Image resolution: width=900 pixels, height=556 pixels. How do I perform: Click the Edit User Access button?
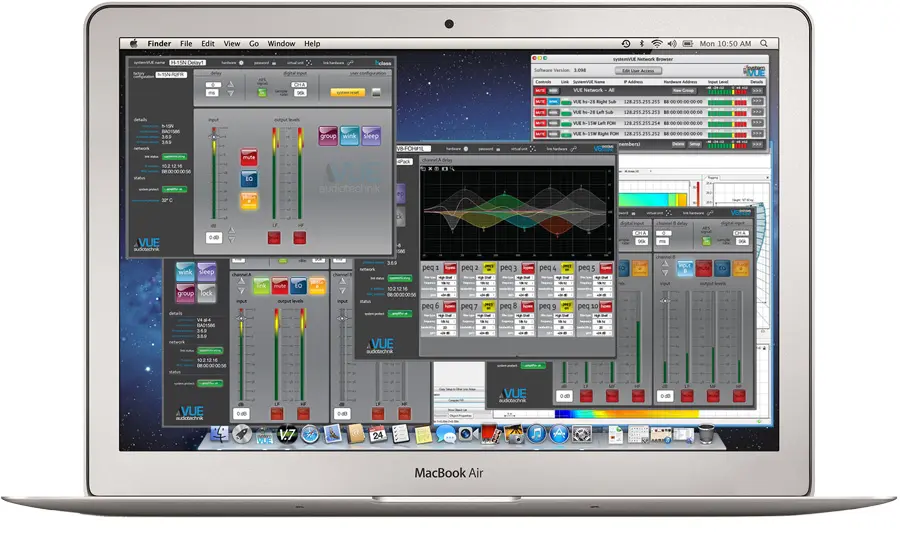[636, 71]
